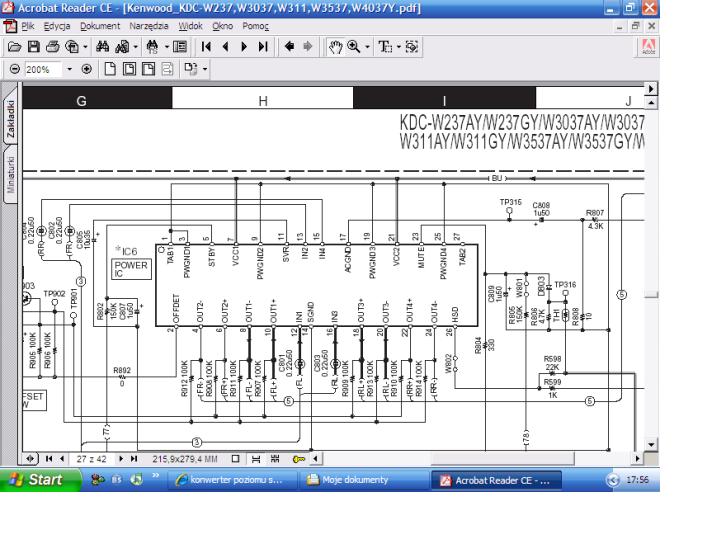Open the zoom percentage dropdown arrow
720x540 pixels.
[69, 69]
